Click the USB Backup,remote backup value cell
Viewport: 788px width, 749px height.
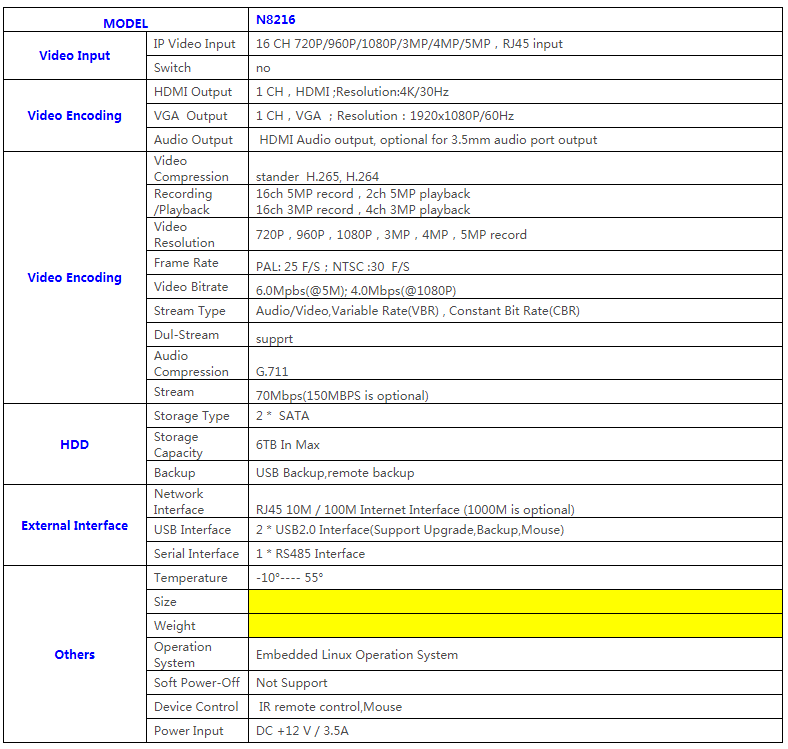point(335,473)
